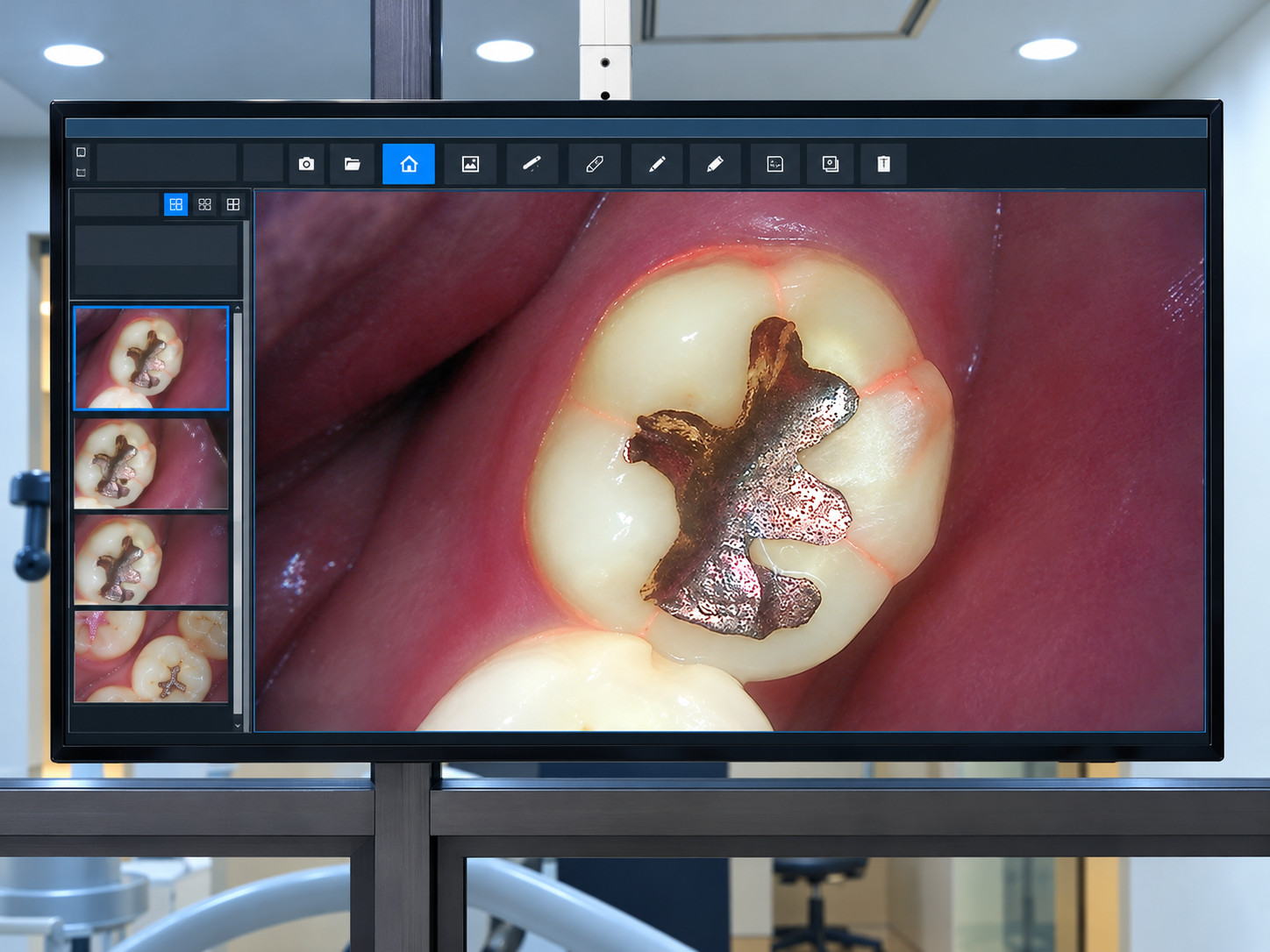This screenshot has width=1270, height=952.
Task: Select the highlighted Home icon
Action: (409, 164)
